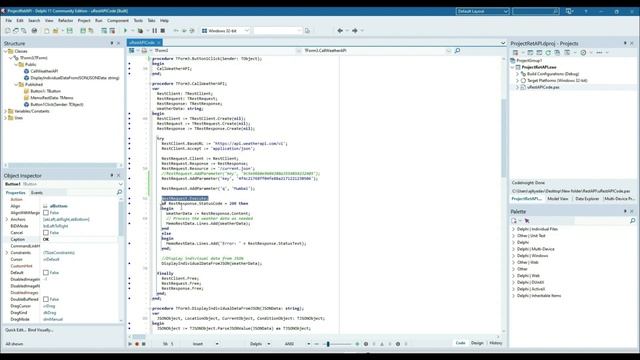Open the Refactor menu

(65, 20)
